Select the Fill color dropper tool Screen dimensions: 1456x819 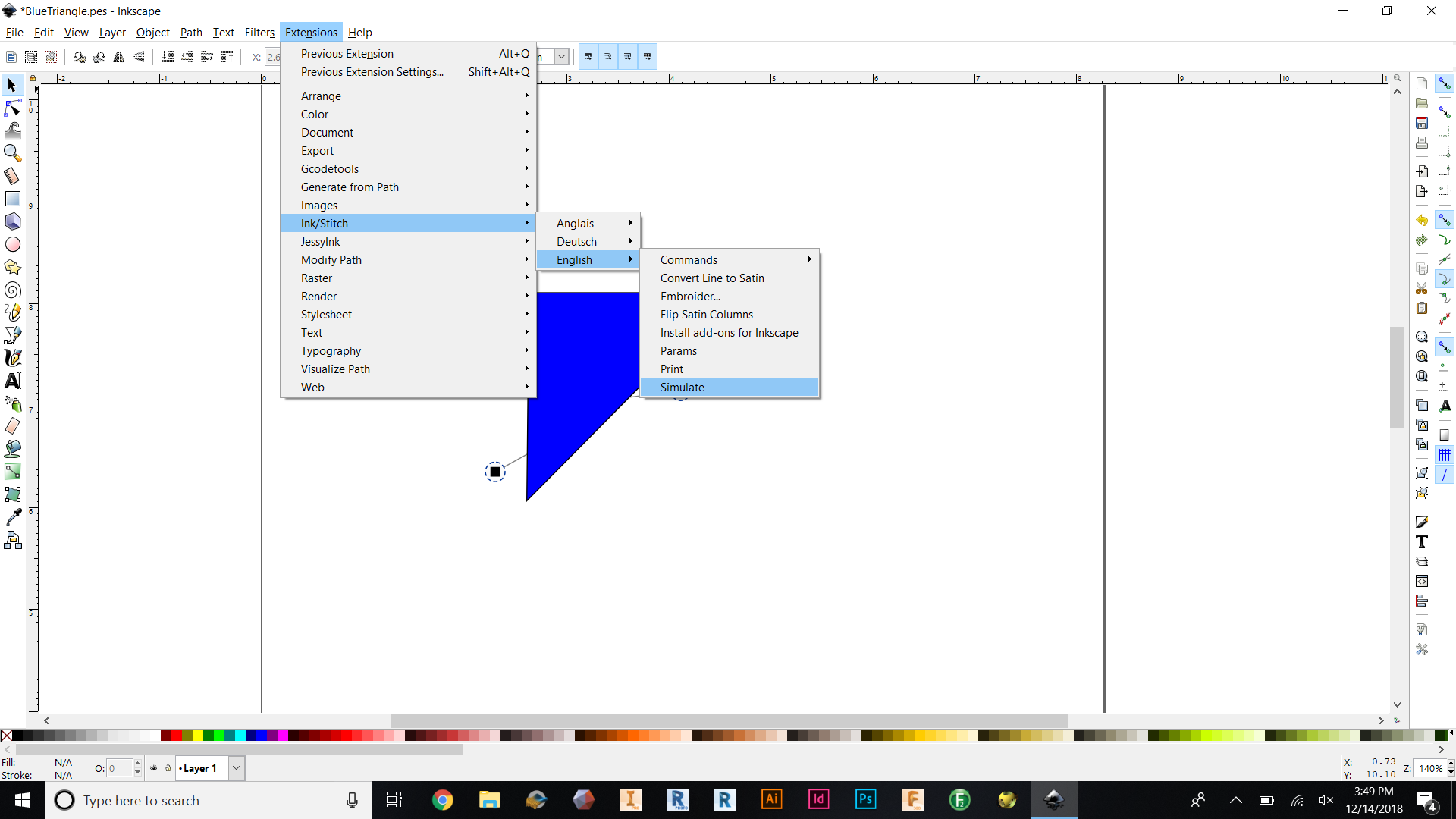point(13,516)
